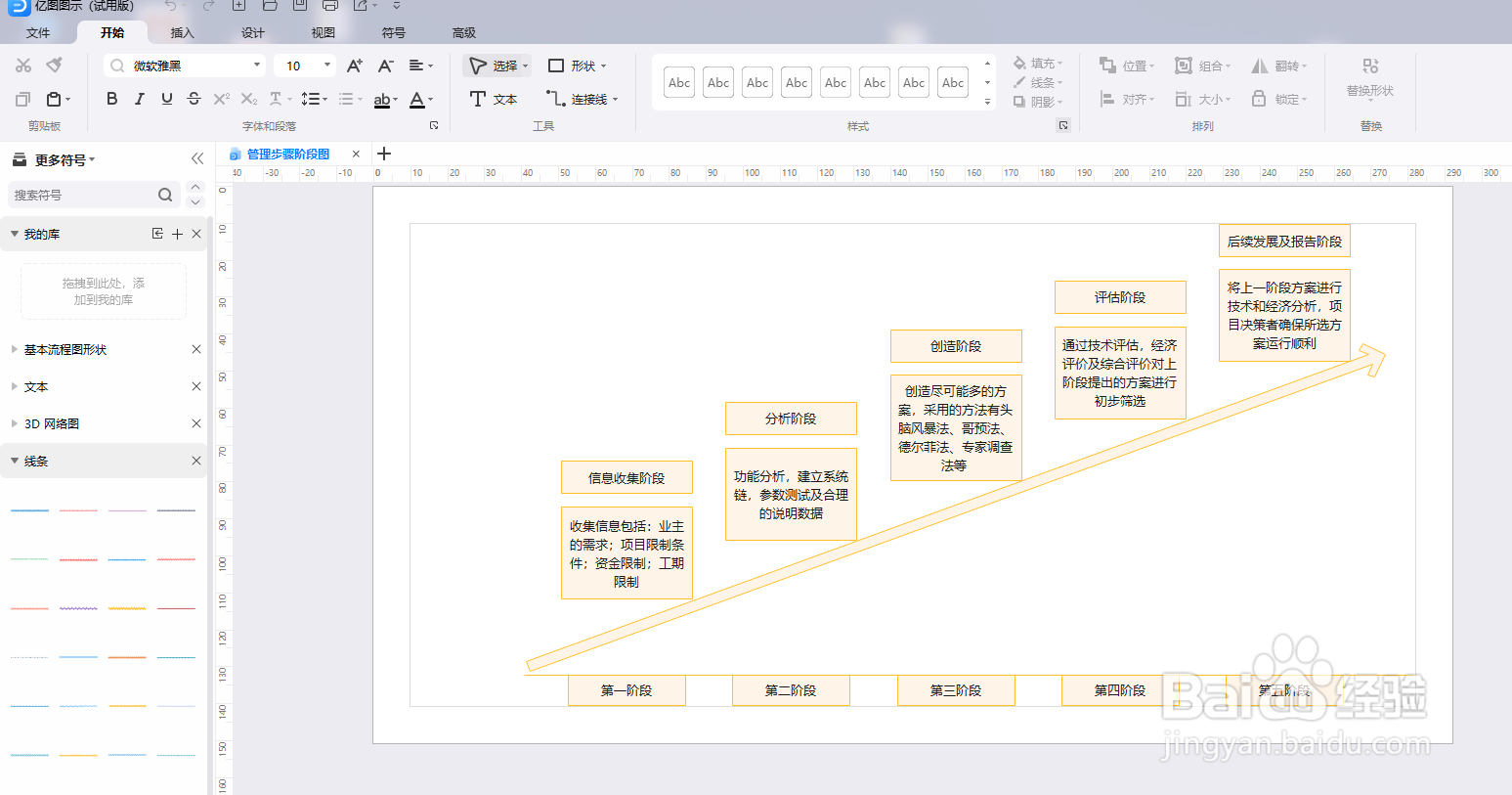1512x795 pixels.
Task: Collapse the symbol panel with double chevron
Action: tap(197, 158)
